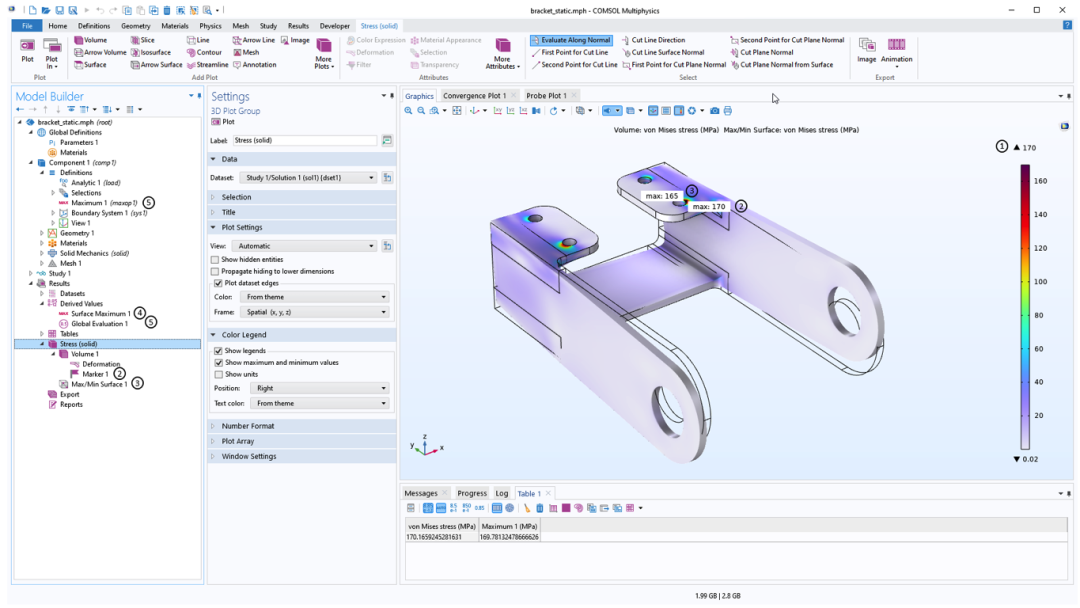Add a Slice plot
Image resolution: width=1080 pixels, height=608 pixels.
[x=143, y=40]
